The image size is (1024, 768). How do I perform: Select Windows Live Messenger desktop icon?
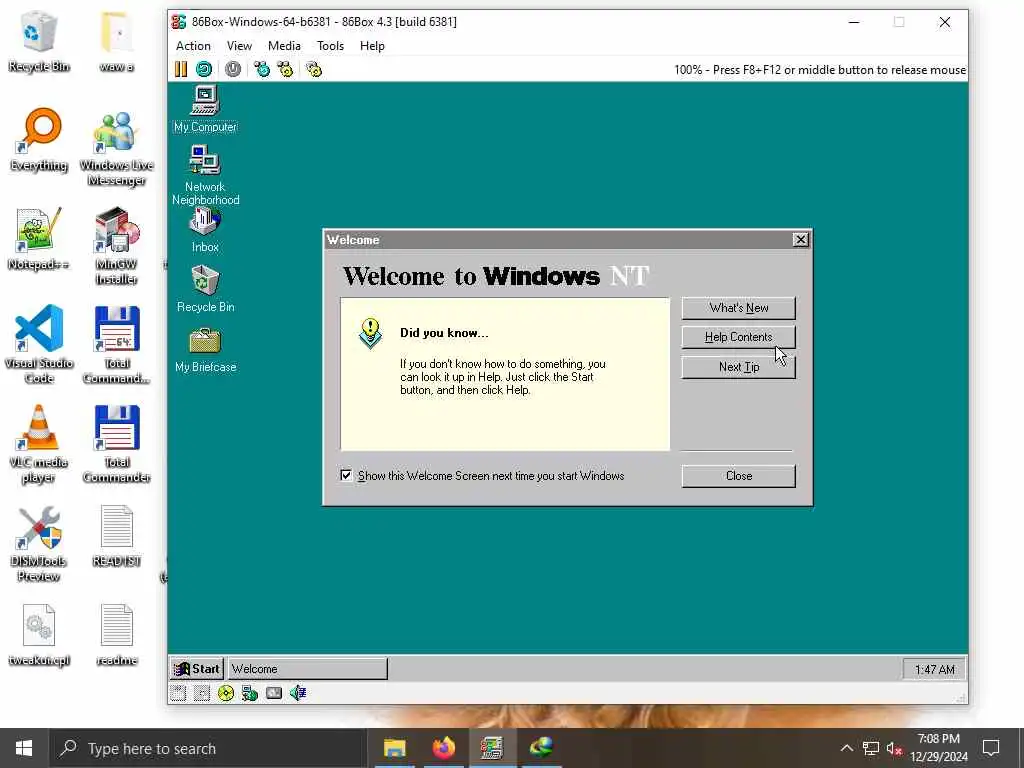click(116, 148)
